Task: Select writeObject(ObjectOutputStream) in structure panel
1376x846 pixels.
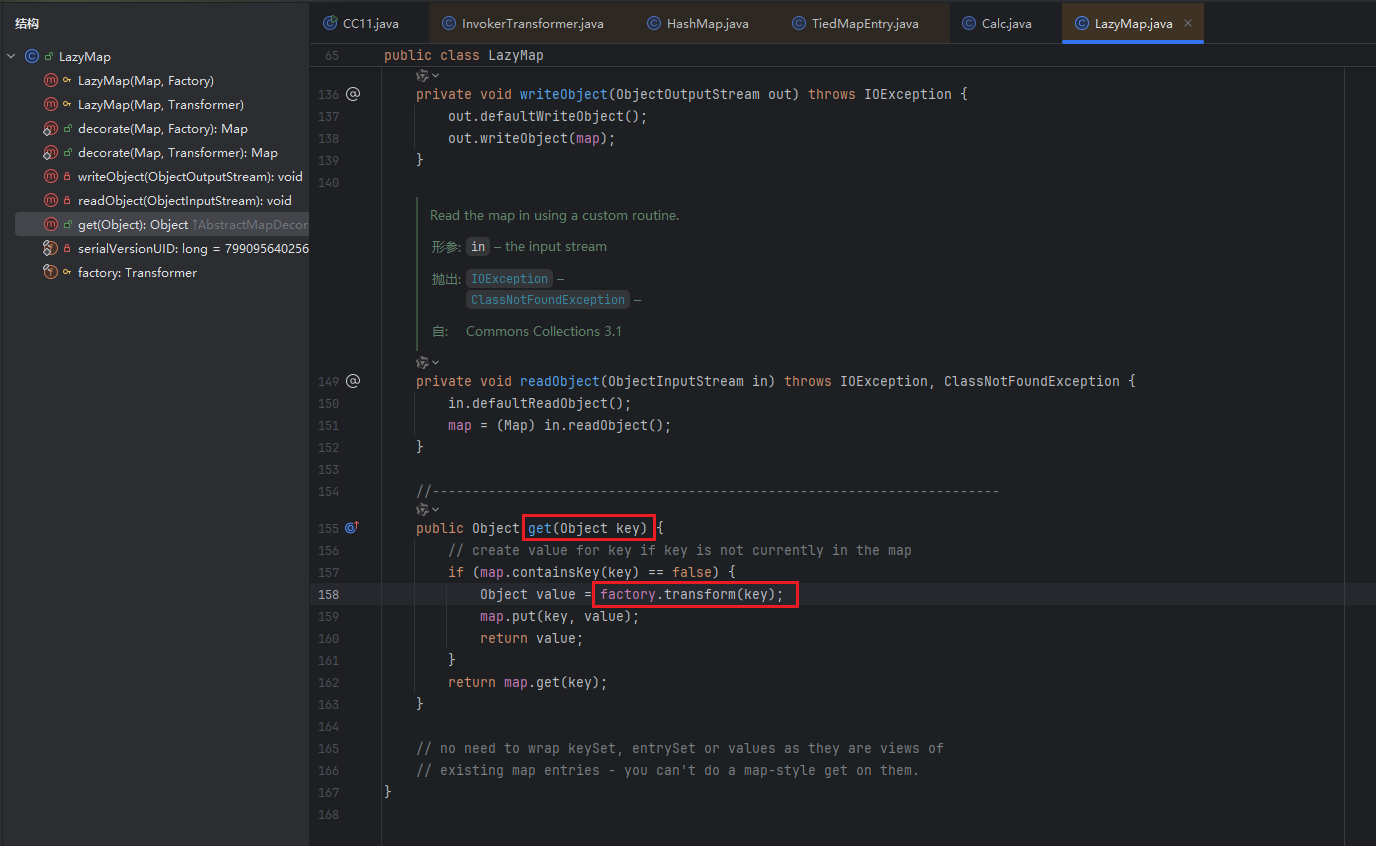Action: click(x=190, y=177)
